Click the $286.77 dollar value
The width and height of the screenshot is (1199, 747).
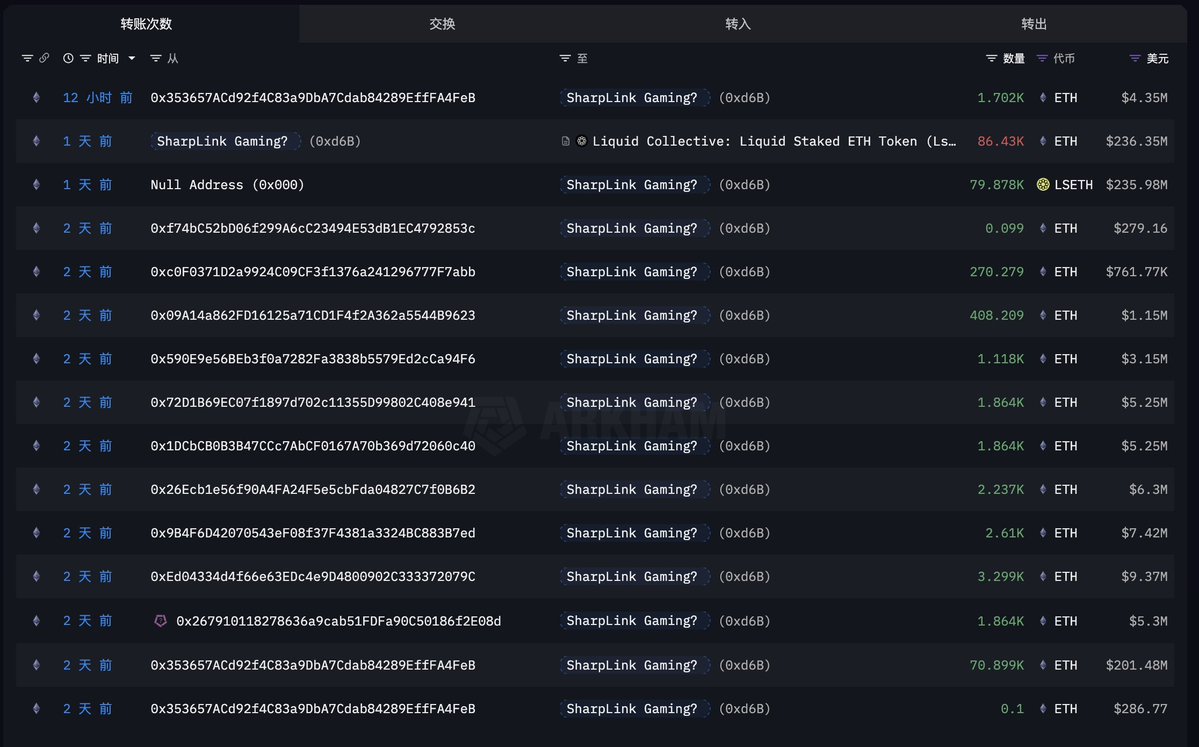click(1140, 709)
